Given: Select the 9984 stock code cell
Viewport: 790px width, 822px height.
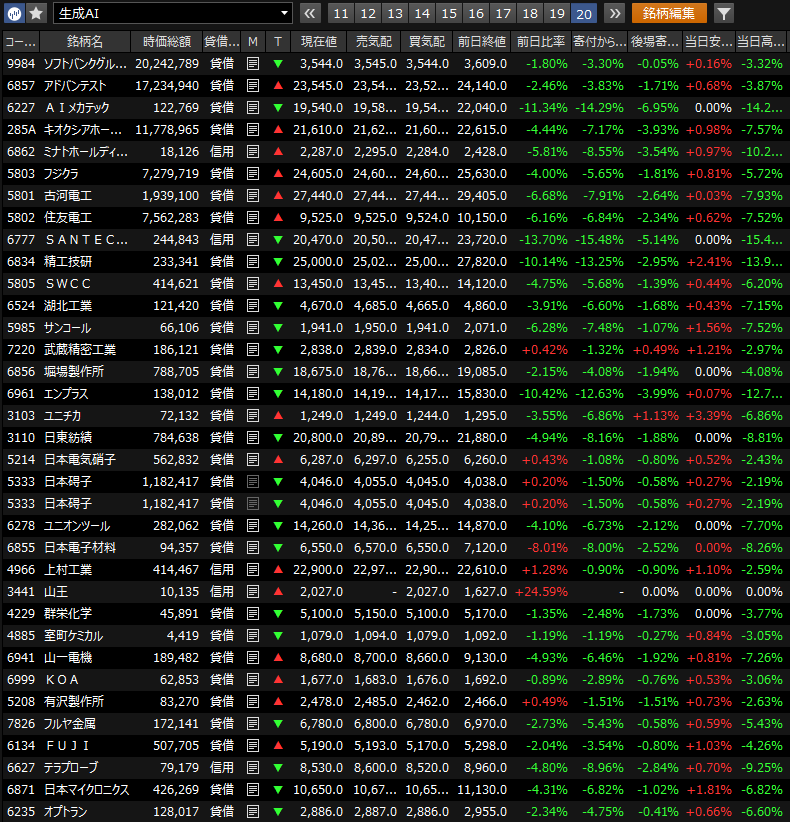Looking at the screenshot, I should point(20,63).
